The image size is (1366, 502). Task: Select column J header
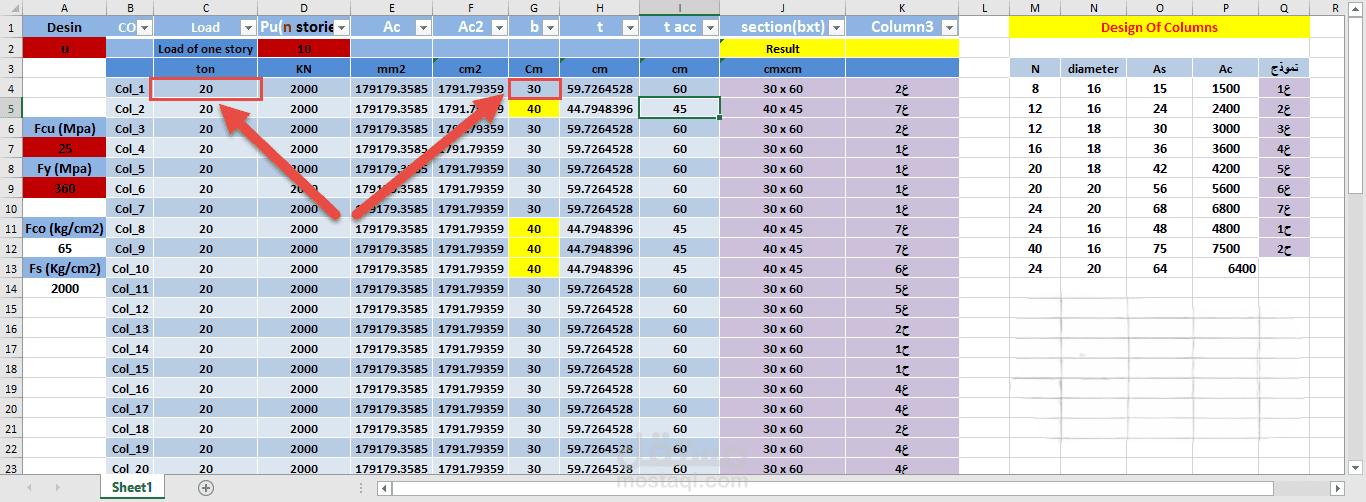783,8
